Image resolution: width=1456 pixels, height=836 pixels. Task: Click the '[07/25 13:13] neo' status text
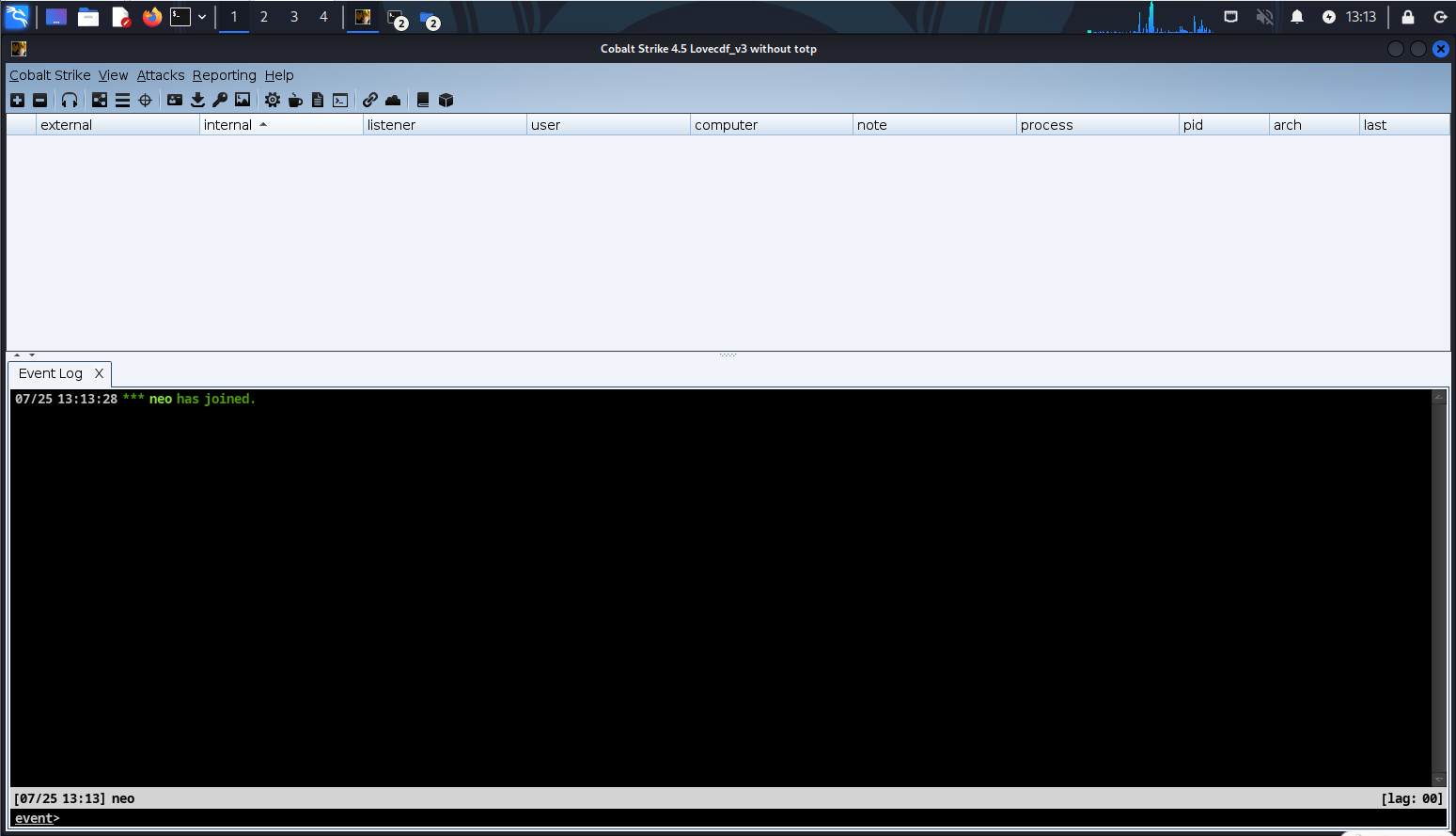[74, 798]
